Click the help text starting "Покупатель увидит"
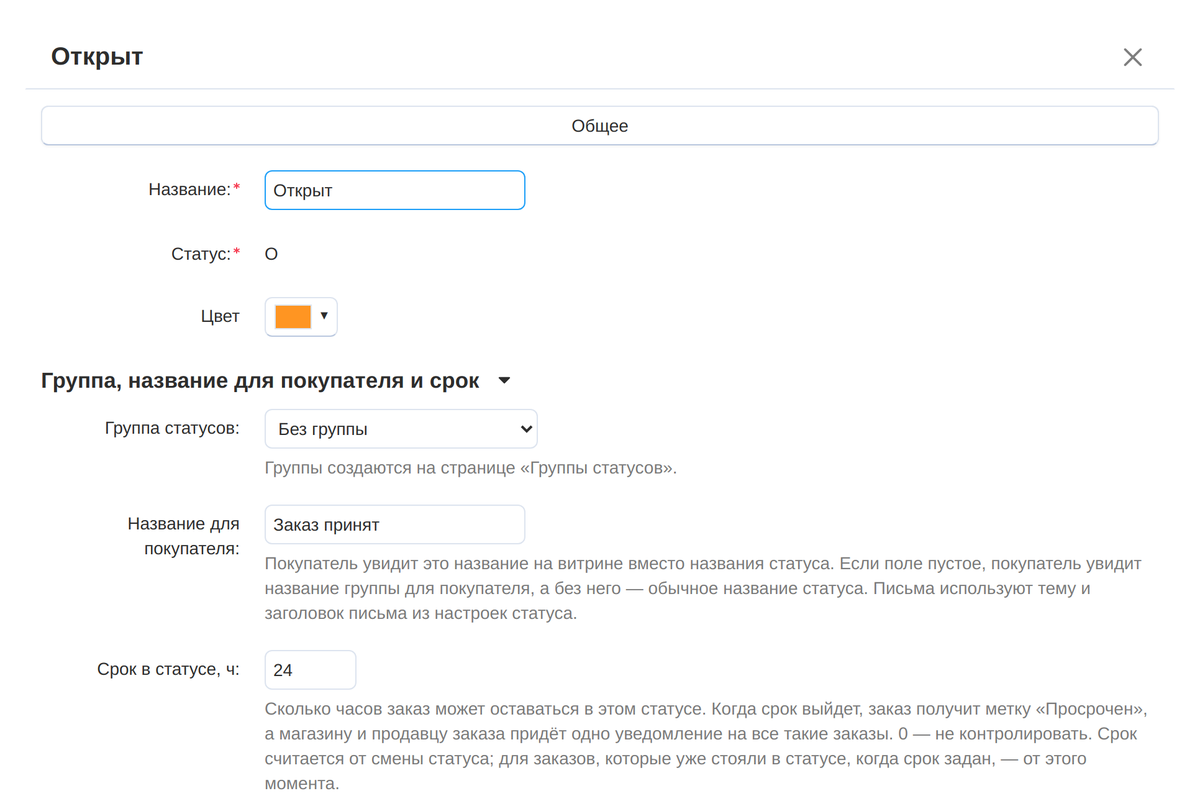 (703, 588)
